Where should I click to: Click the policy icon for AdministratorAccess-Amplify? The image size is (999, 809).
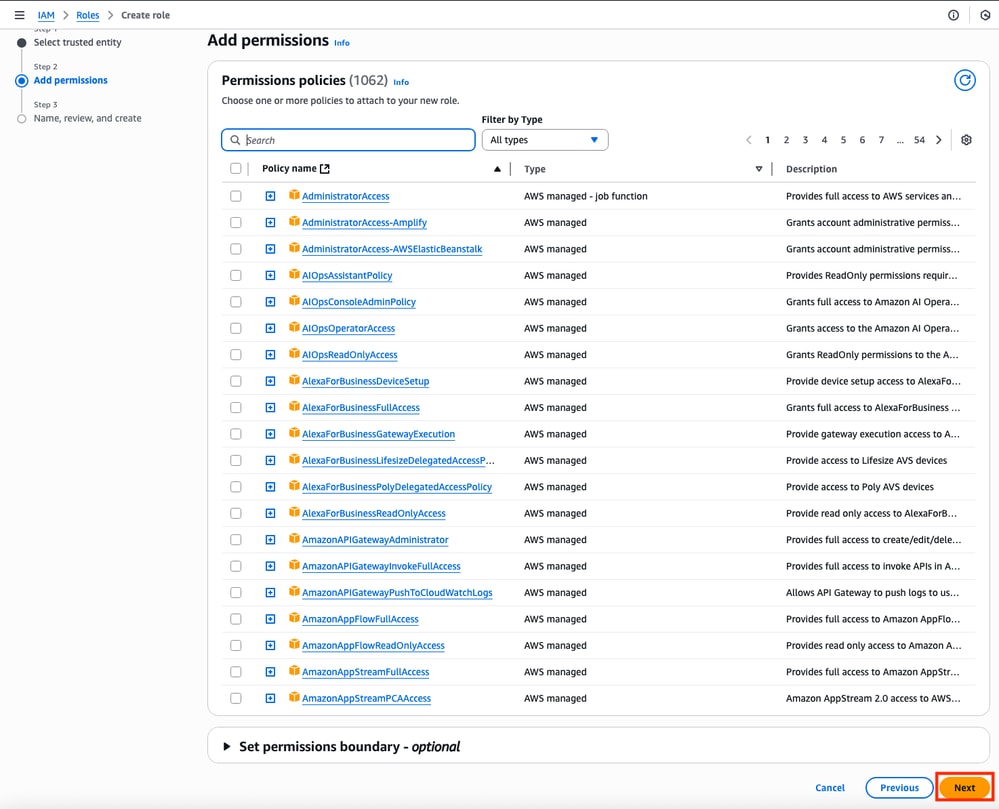click(x=294, y=222)
